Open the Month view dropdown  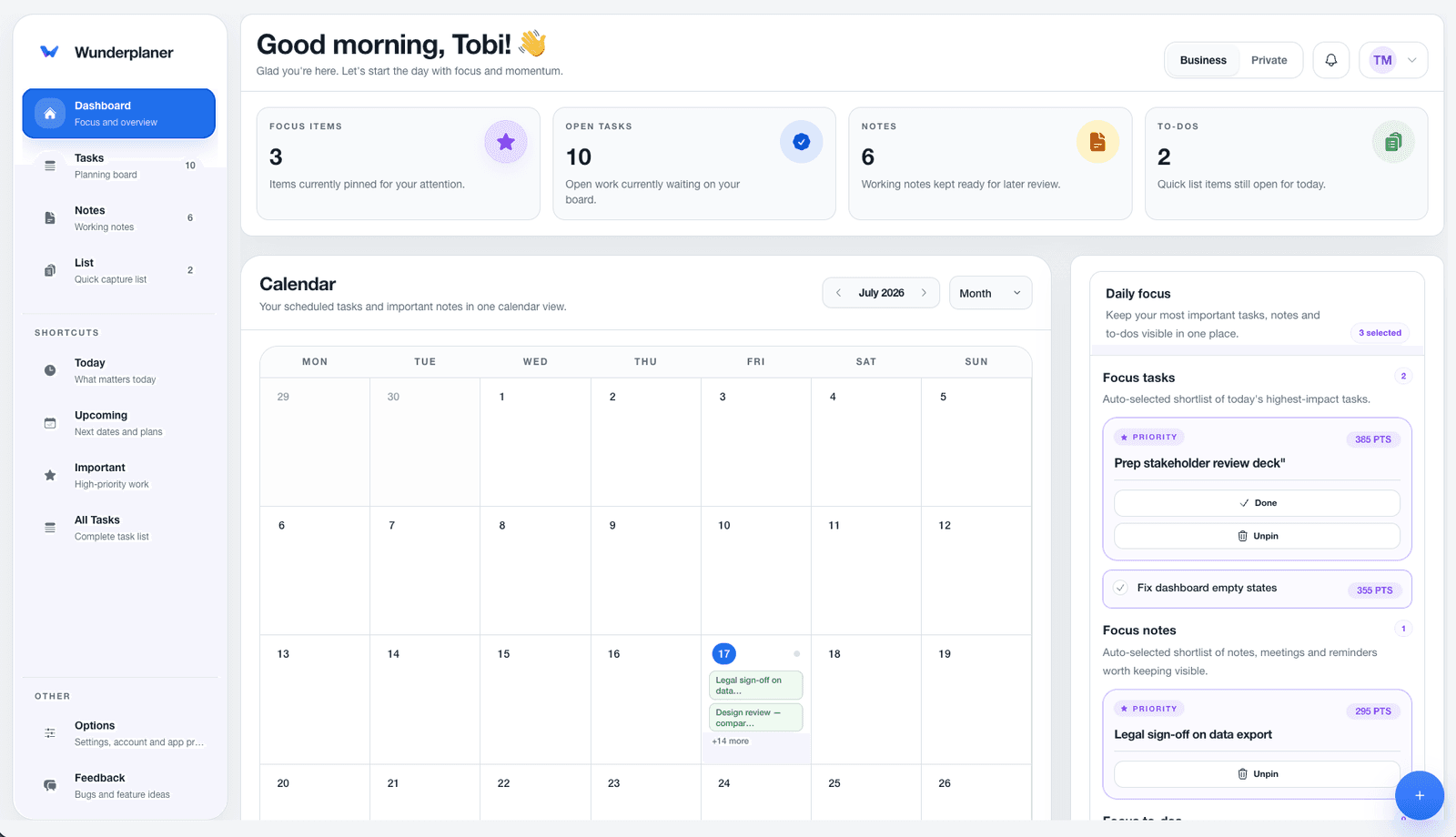point(990,293)
